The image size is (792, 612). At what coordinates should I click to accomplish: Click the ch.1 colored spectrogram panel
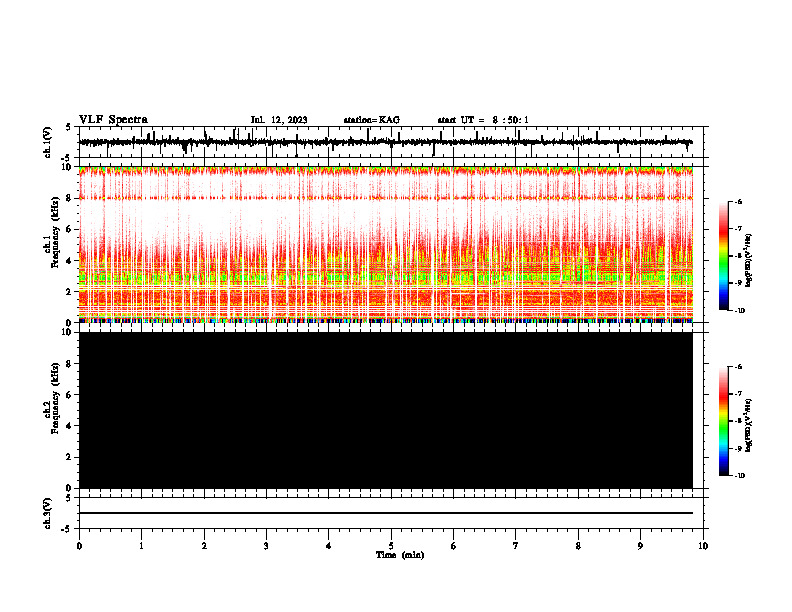[x=386, y=244]
